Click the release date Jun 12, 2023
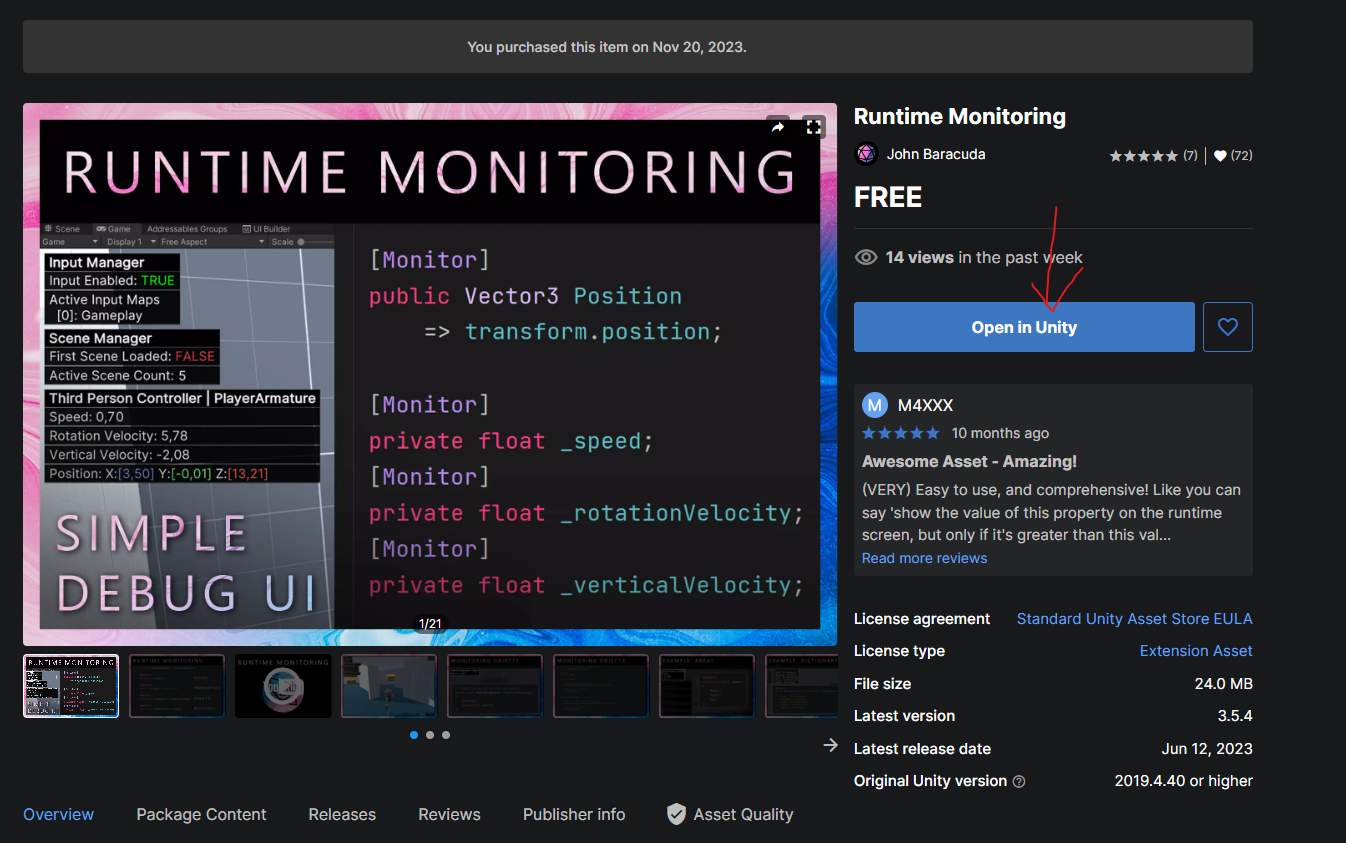The image size is (1346, 843). pyautogui.click(x=1207, y=749)
